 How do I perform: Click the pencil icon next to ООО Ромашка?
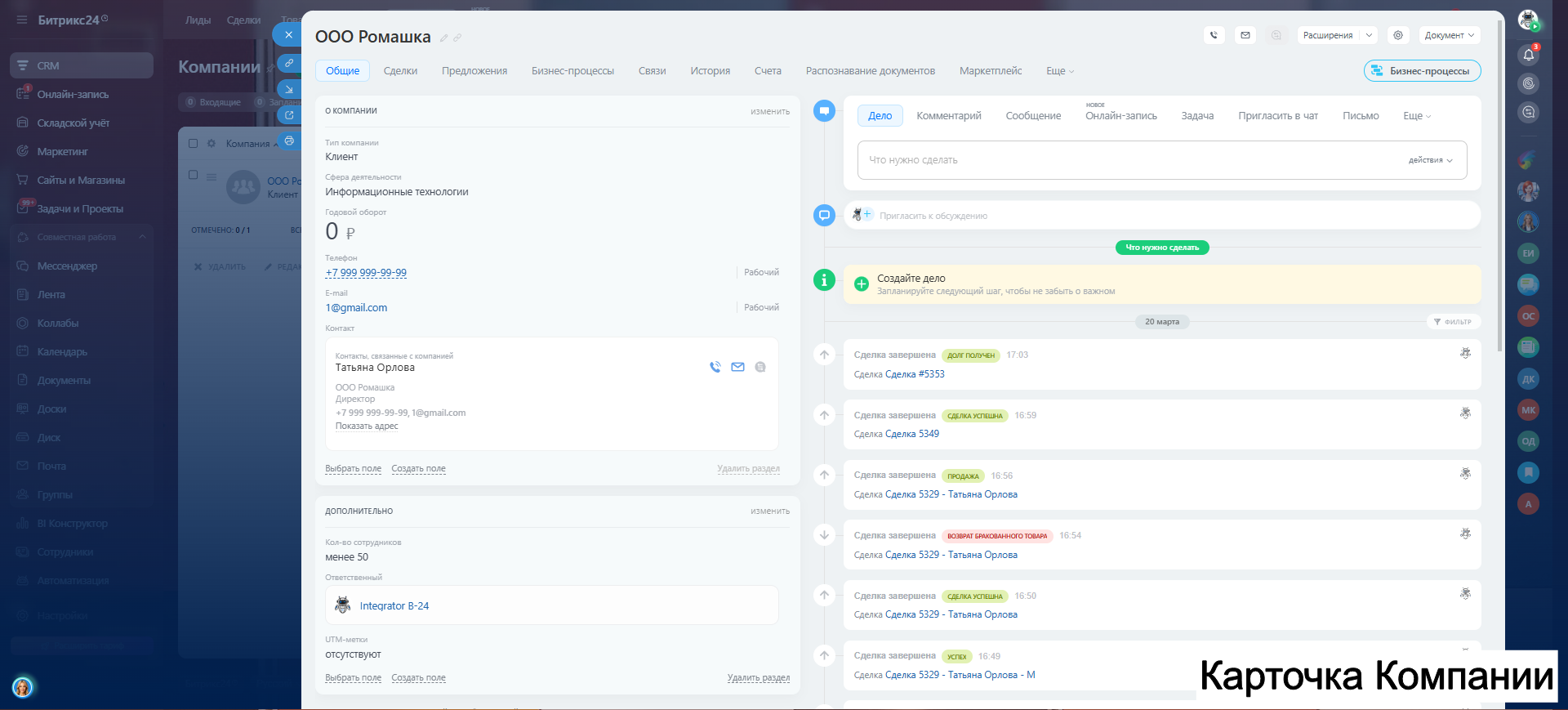coord(444,38)
